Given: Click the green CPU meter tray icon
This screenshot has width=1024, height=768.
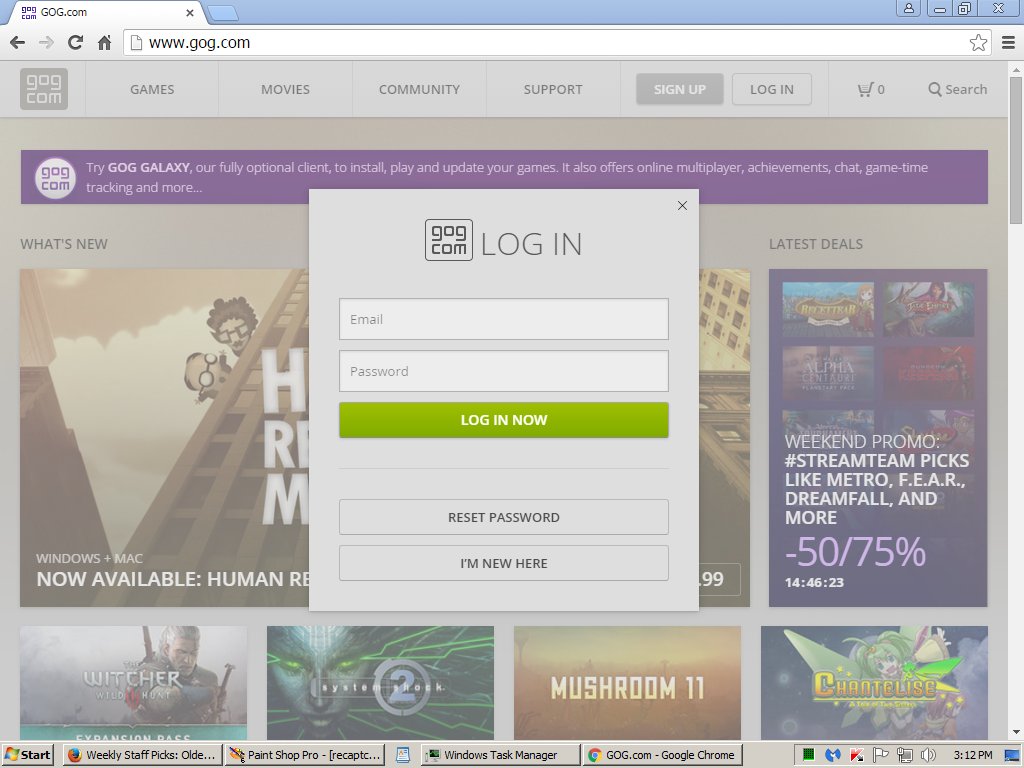Looking at the screenshot, I should coord(808,756).
